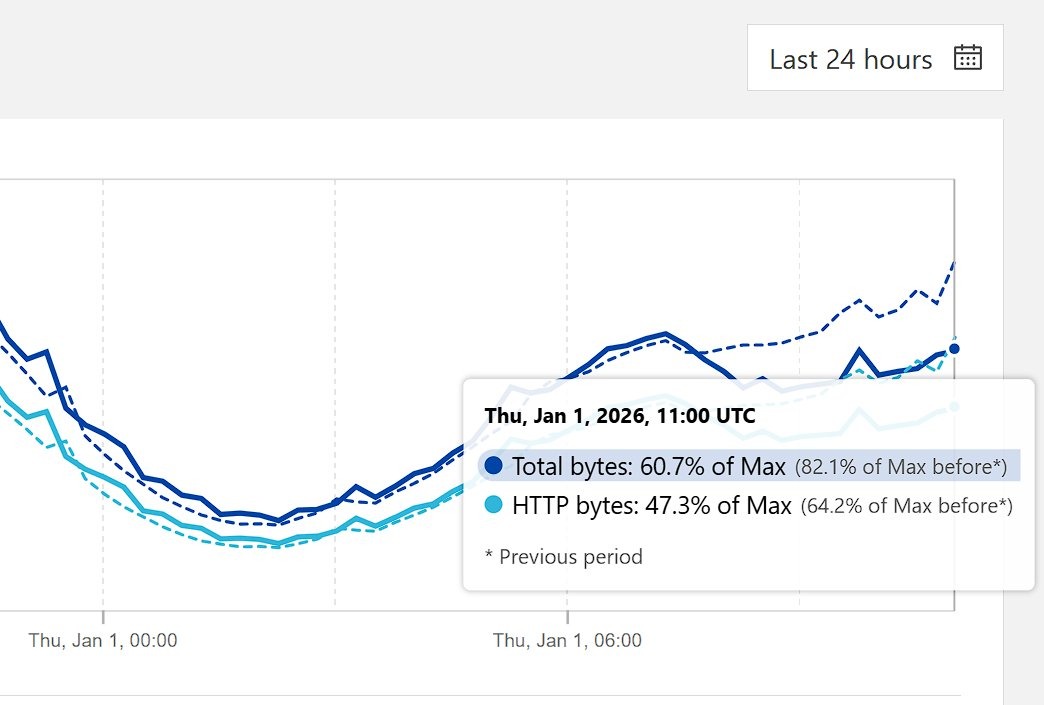Click the x-axis tick mark above 00:00 label
The height and width of the screenshot is (705, 1044).
(103, 617)
